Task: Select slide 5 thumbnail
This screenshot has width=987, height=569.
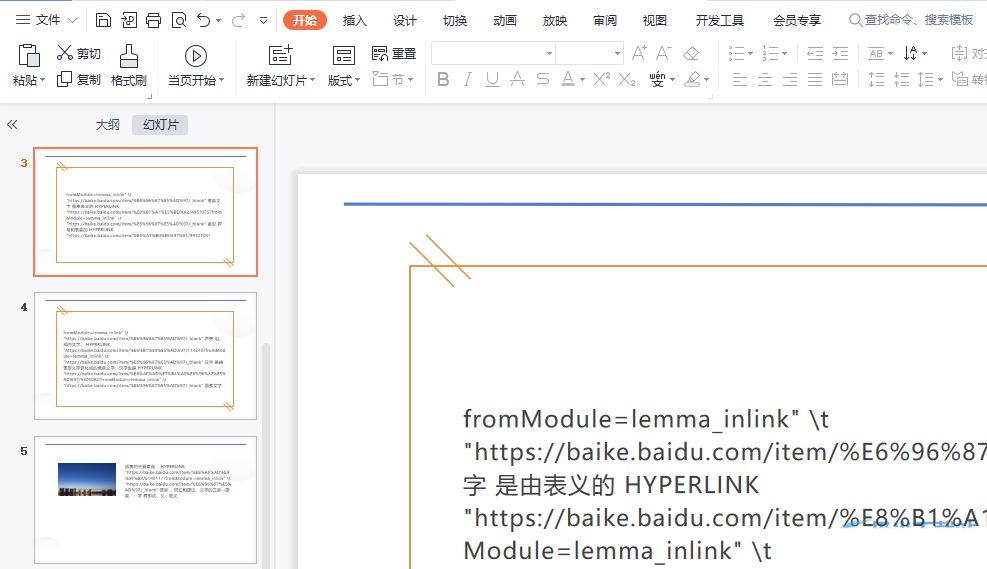Action: pos(145,500)
